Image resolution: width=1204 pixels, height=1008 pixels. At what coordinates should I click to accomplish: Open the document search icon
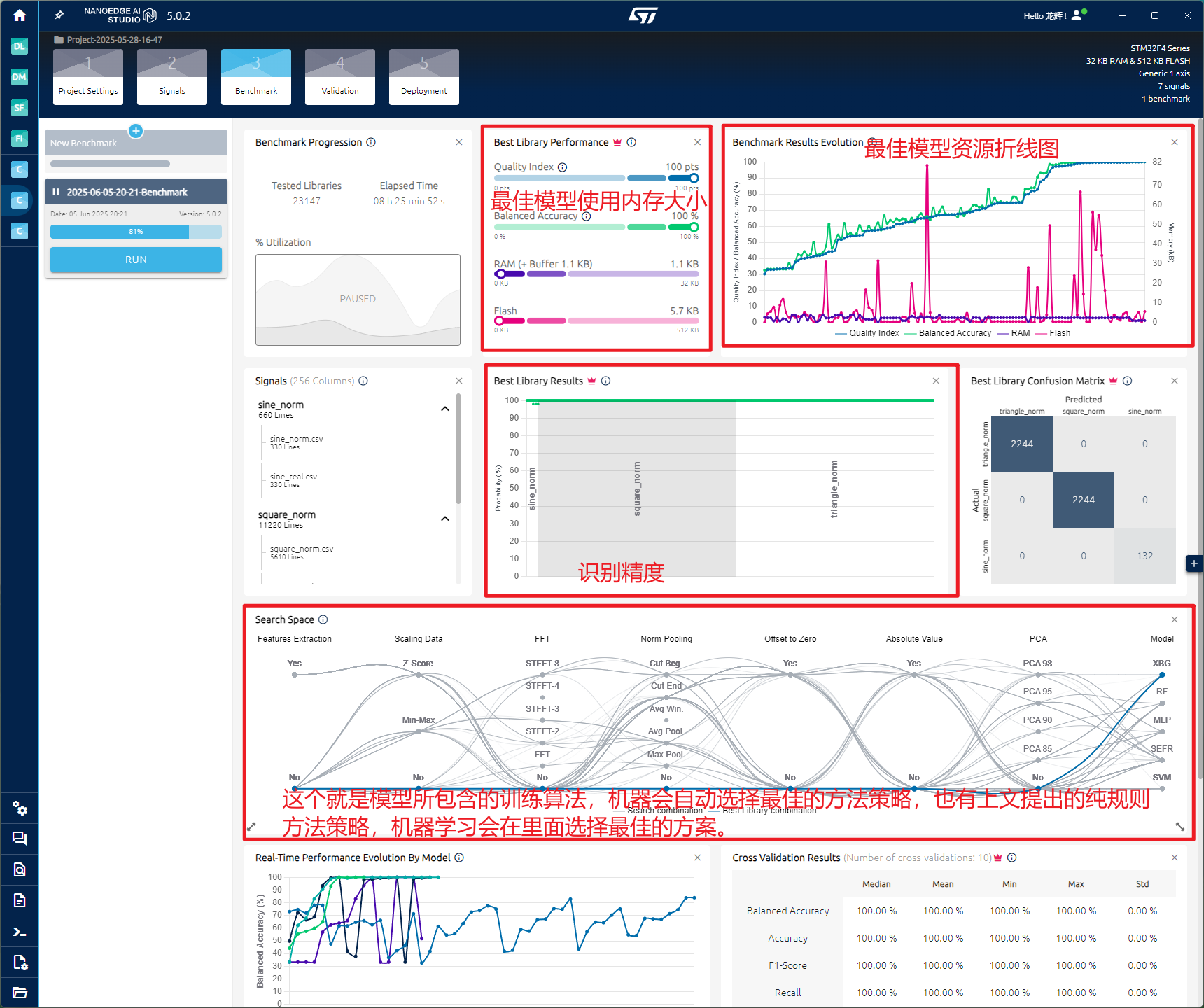[x=20, y=869]
